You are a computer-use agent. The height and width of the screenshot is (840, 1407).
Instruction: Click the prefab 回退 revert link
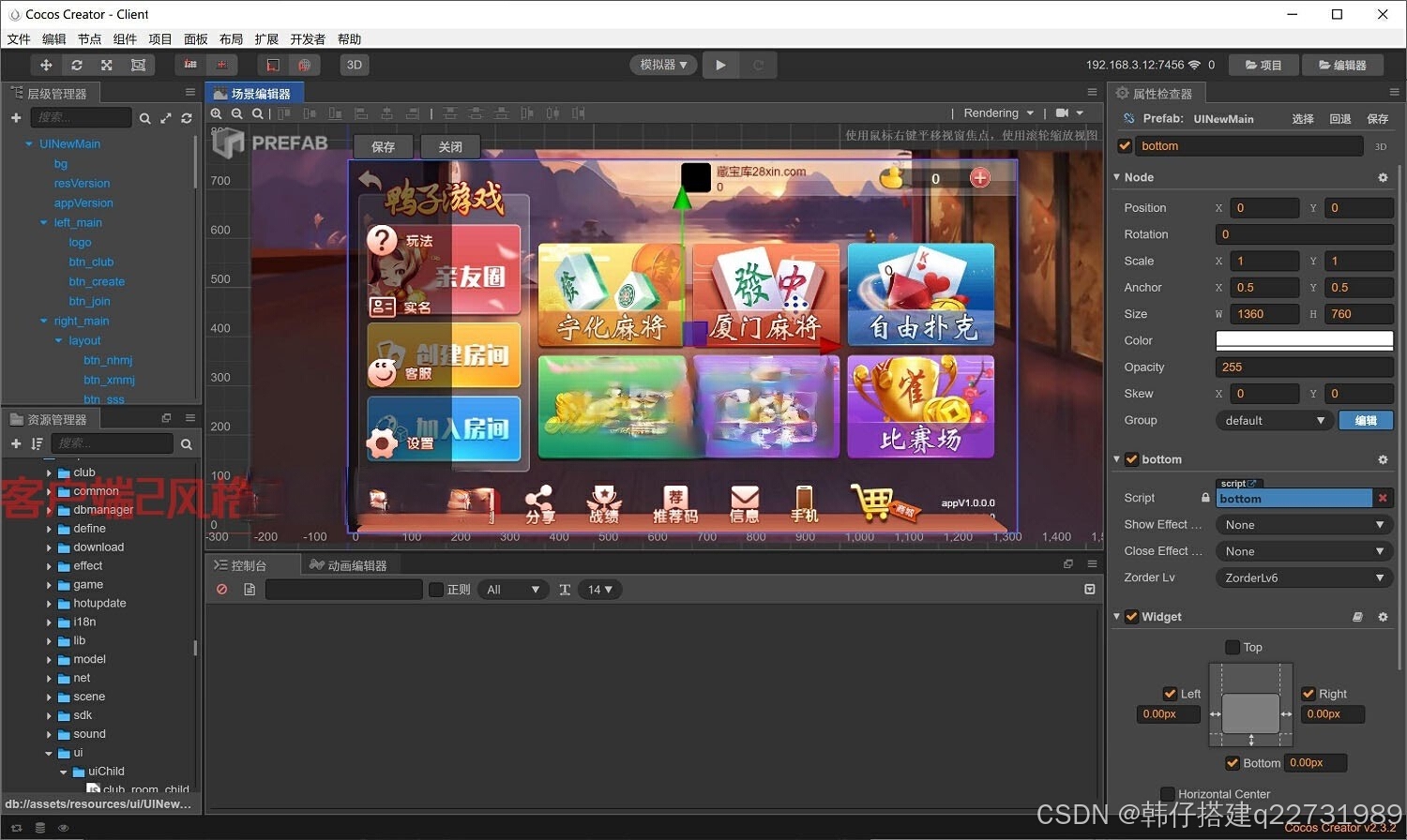(1340, 119)
